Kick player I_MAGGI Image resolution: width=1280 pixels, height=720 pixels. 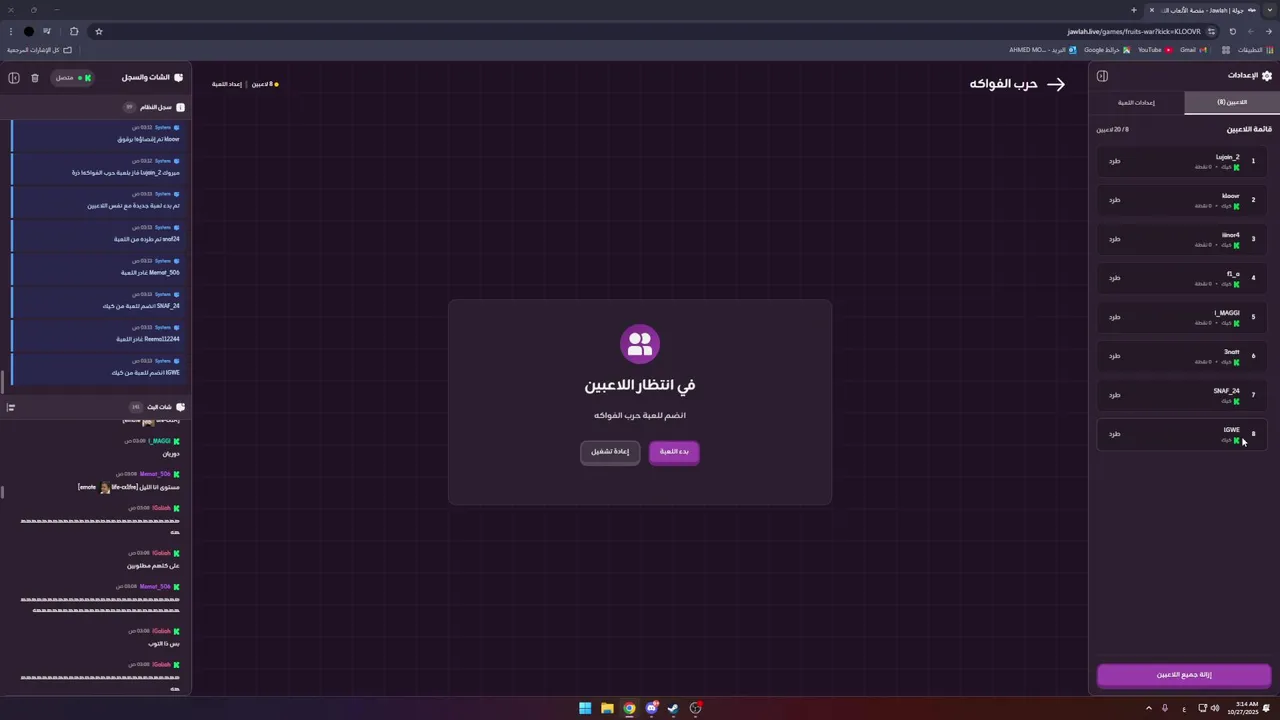tap(1114, 317)
